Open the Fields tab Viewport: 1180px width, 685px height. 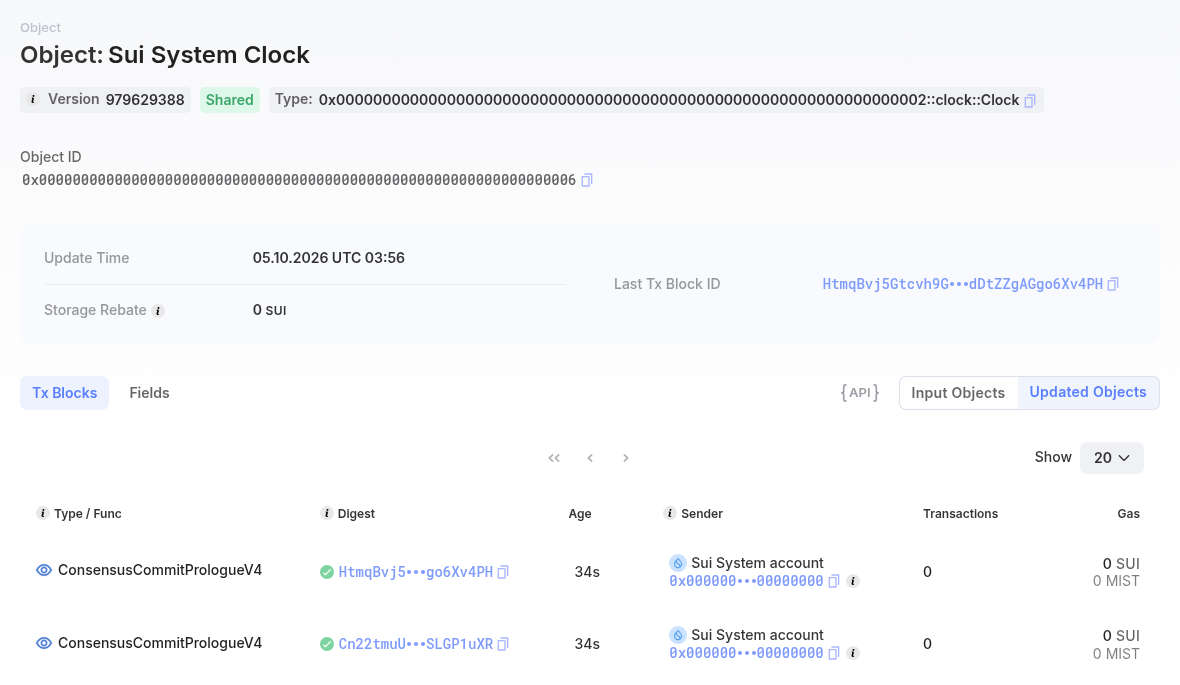point(149,393)
